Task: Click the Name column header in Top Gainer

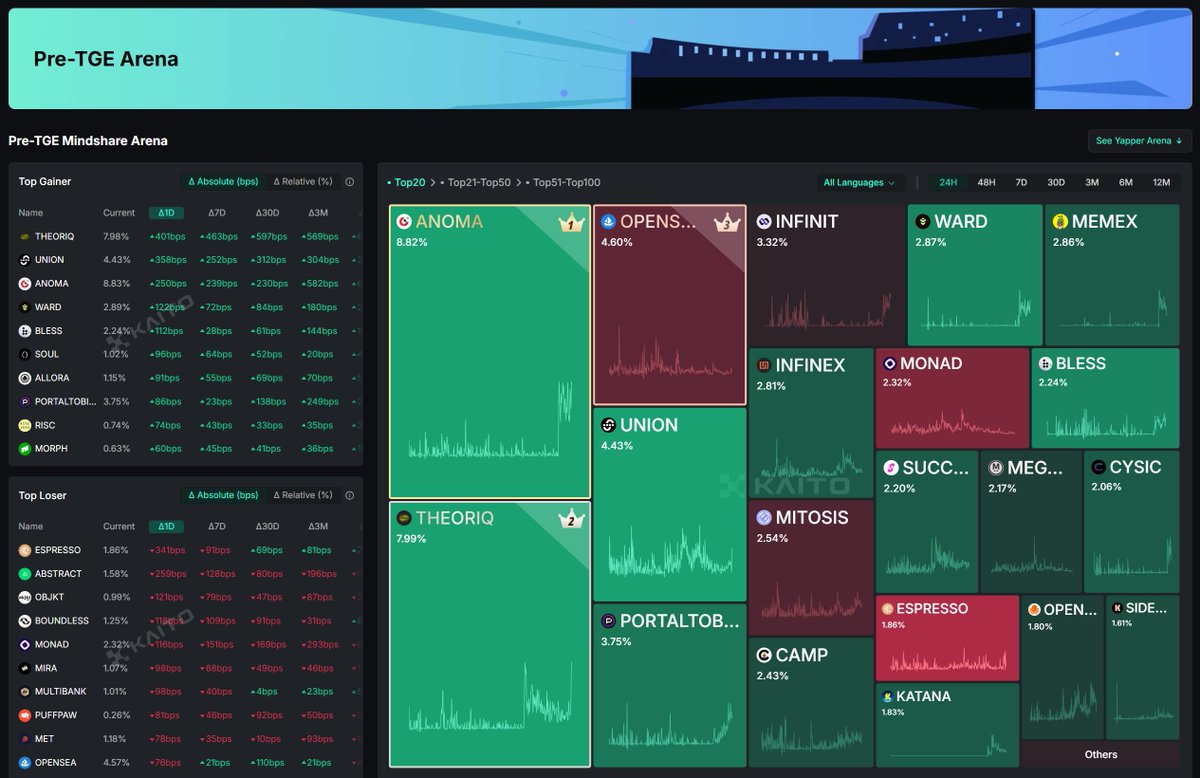Action: (x=31, y=212)
